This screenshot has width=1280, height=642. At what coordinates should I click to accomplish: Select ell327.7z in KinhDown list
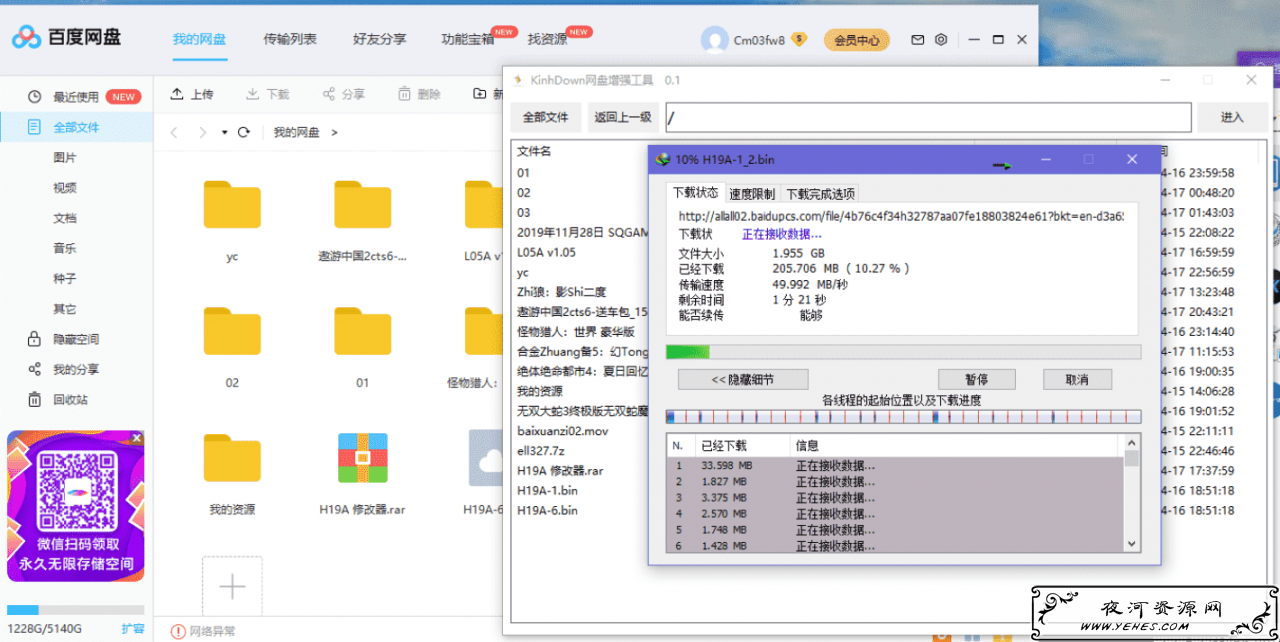click(542, 450)
